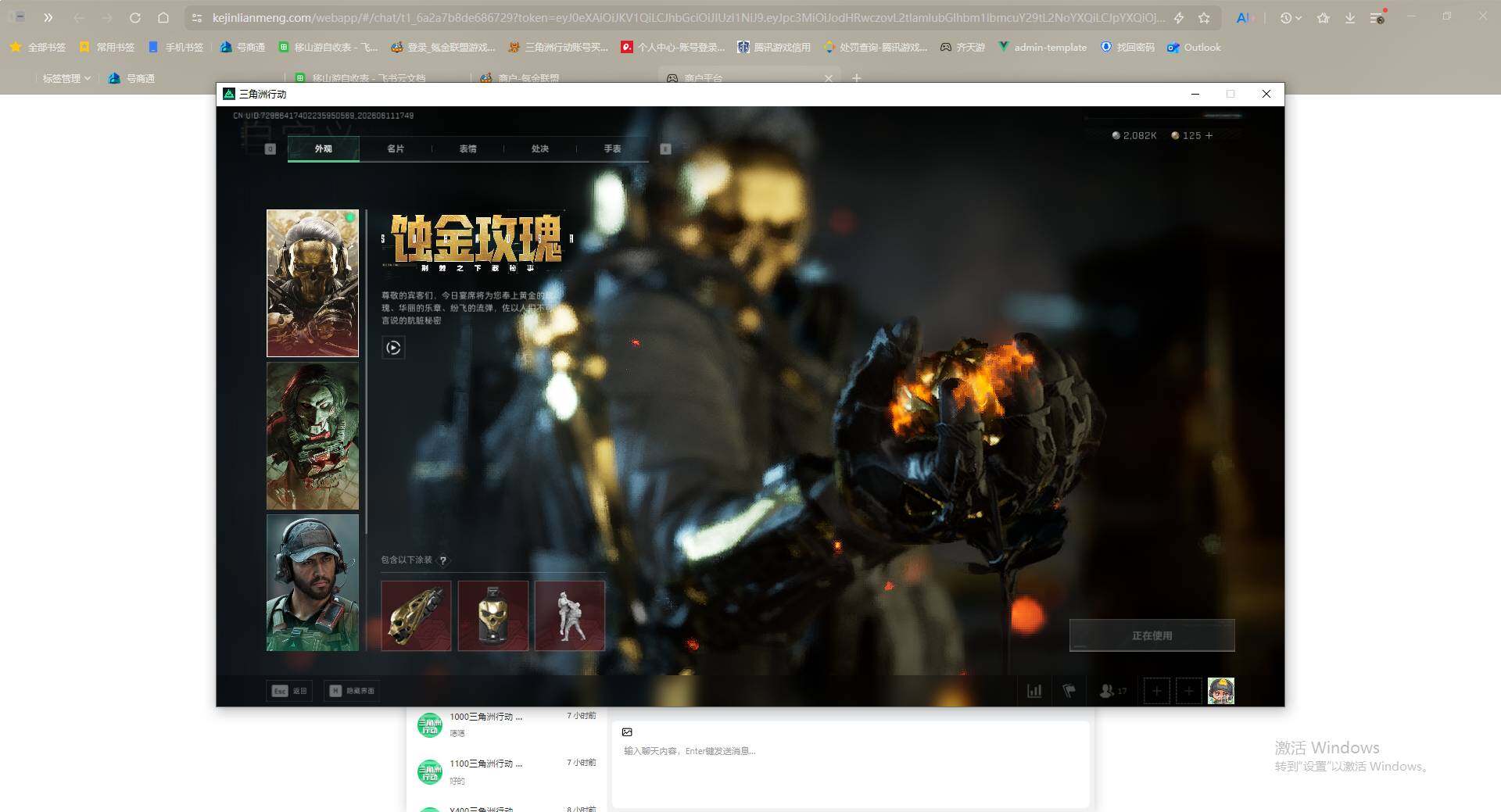Reload the page with the browser refresh button
This screenshot has width=1501, height=812.
pyautogui.click(x=135, y=17)
